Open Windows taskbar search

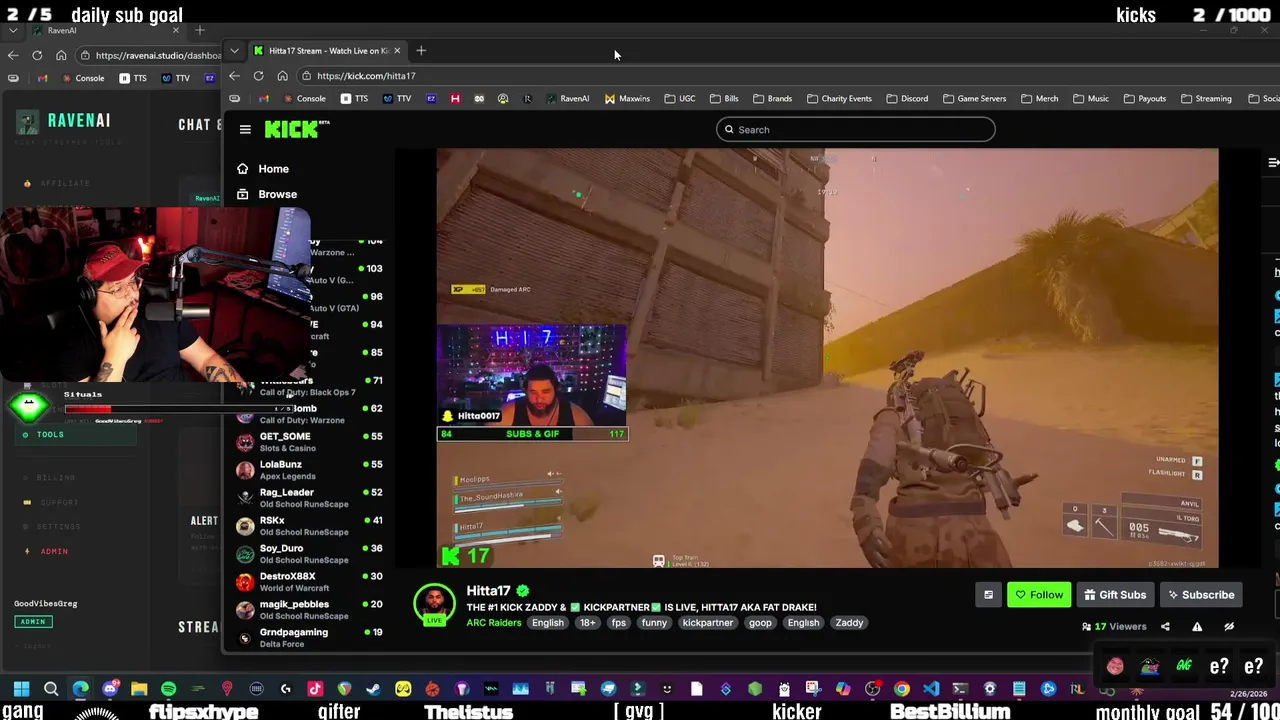click(x=51, y=688)
